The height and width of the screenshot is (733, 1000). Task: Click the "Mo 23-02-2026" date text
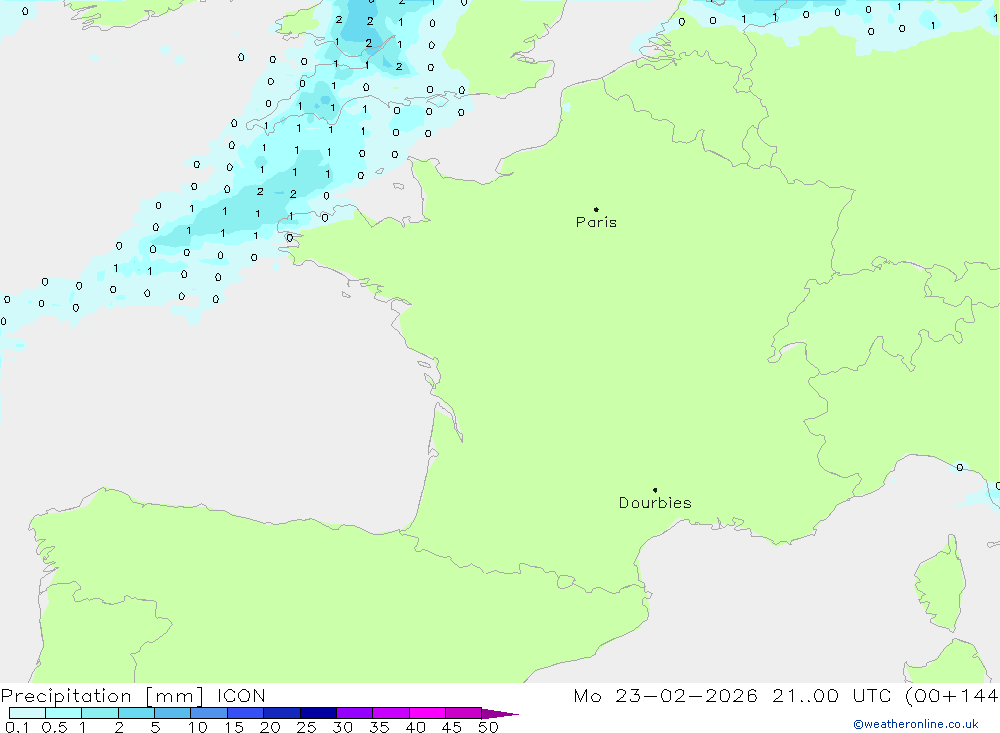pos(665,696)
